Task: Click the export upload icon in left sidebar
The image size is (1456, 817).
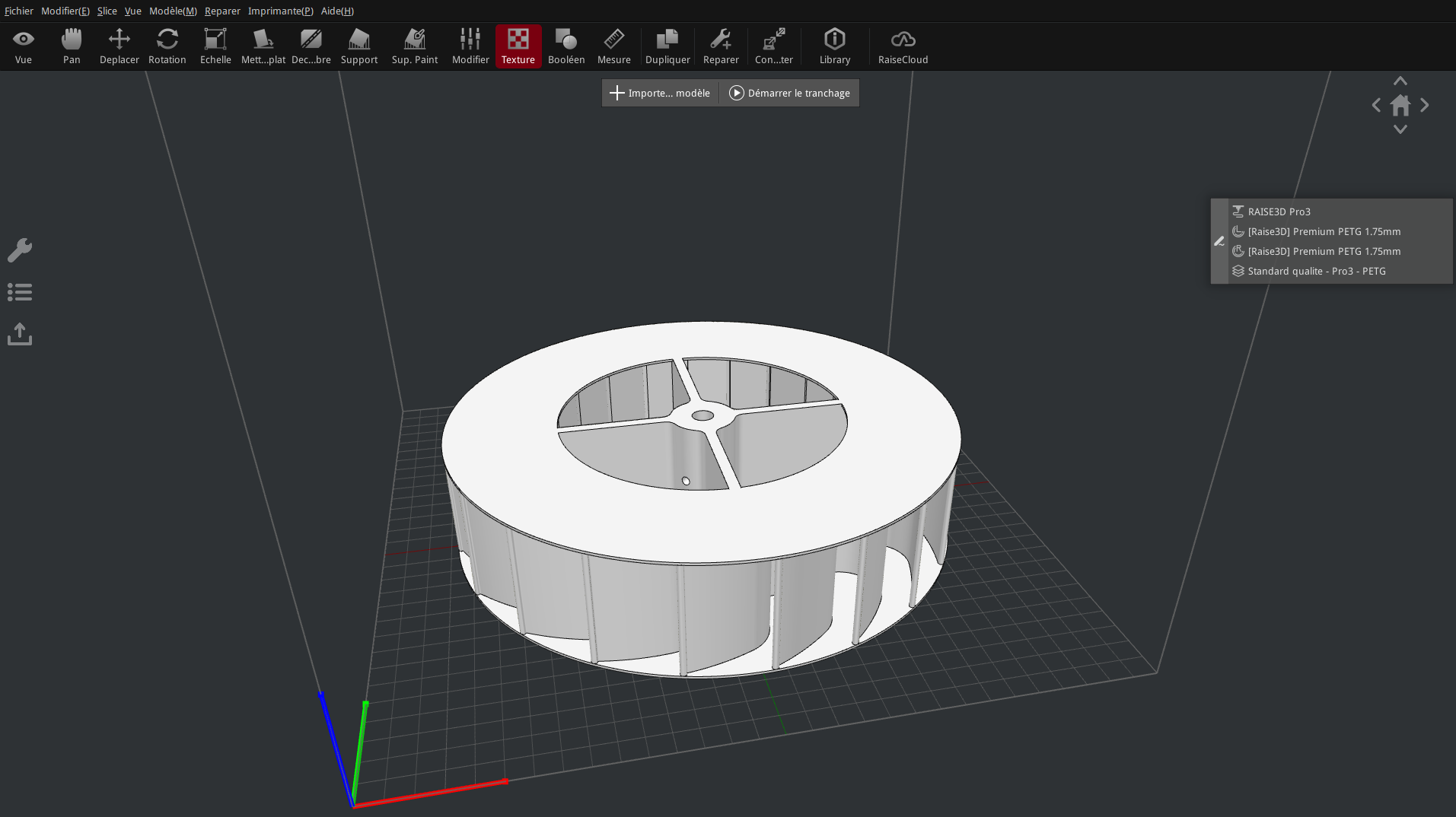Action: (20, 334)
